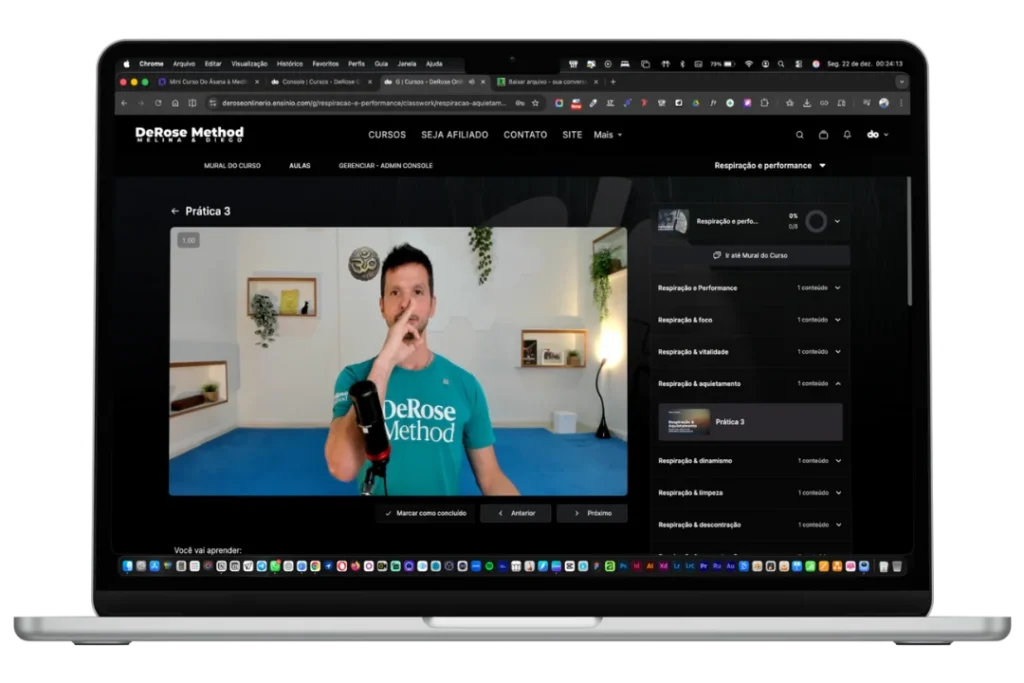Click the date and time in menu bar
This screenshot has height=683, width=1024.
click(865, 64)
